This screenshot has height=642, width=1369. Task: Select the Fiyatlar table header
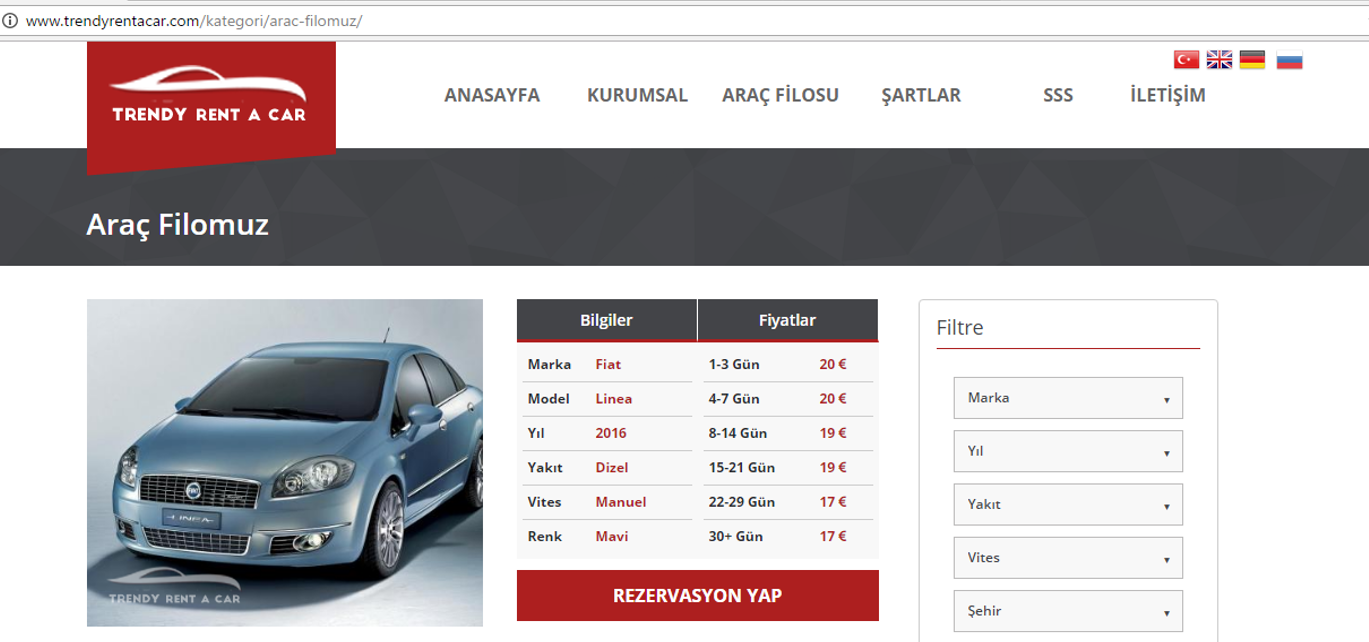788,321
